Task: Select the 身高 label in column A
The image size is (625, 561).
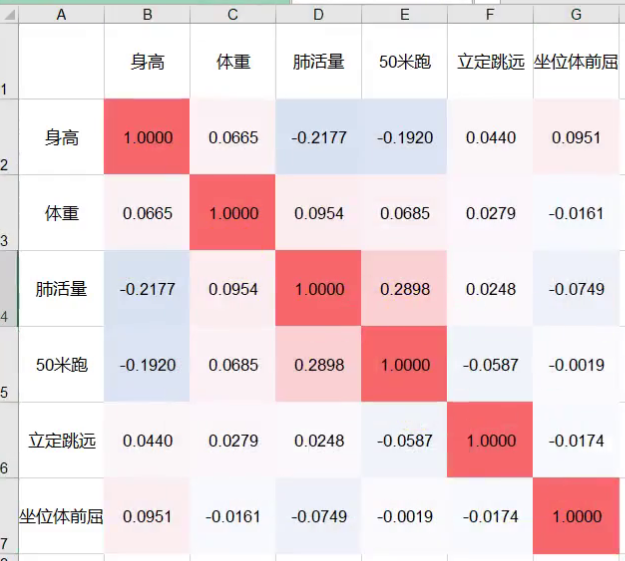Action: point(61,137)
